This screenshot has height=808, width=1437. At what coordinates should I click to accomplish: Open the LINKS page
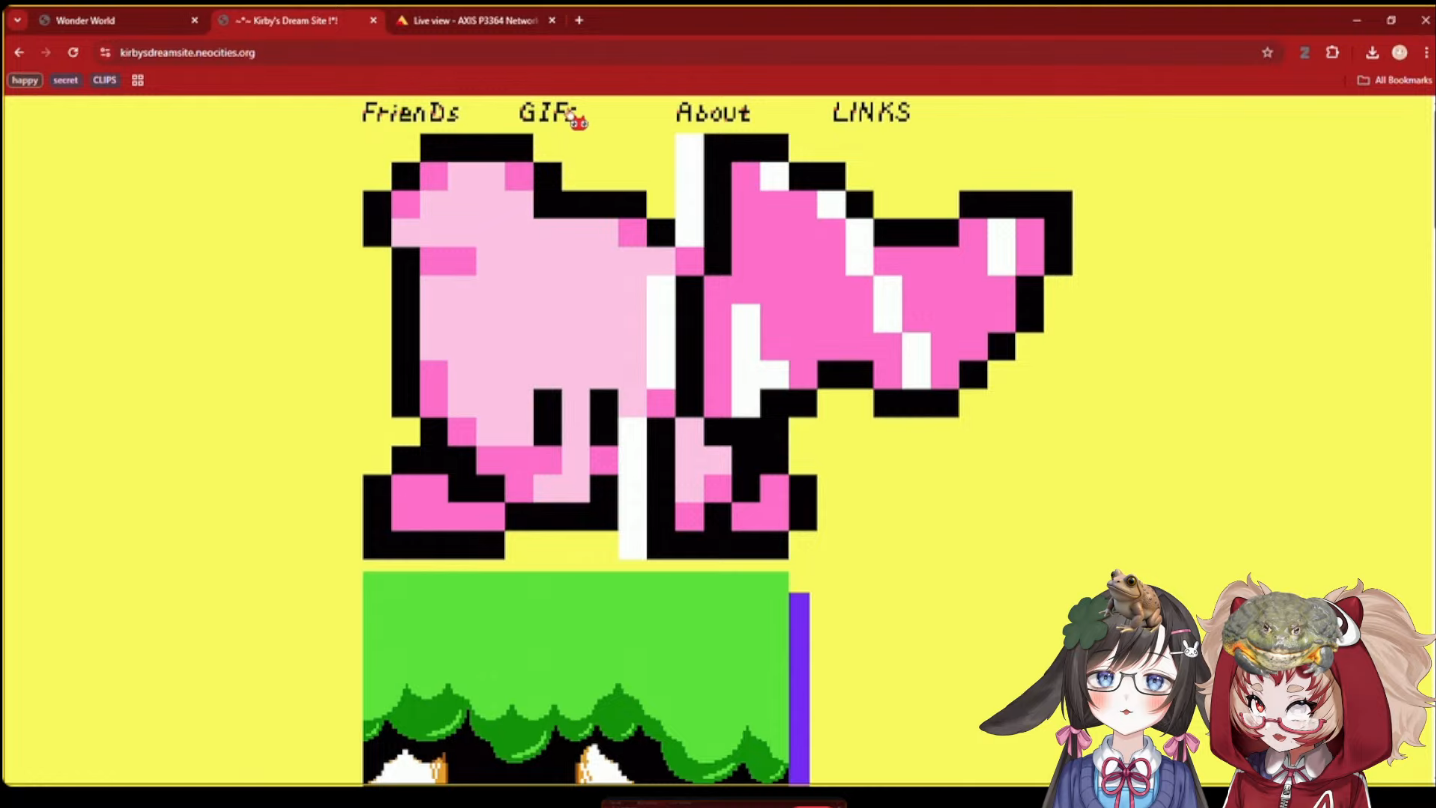(871, 113)
